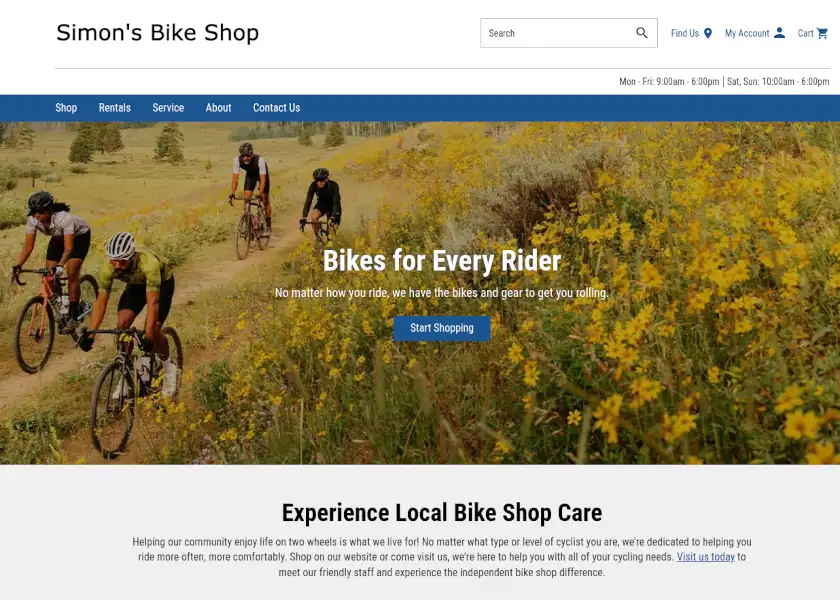840x600 pixels.
Task: Click the magnifying glass search icon
Action: click(641, 33)
